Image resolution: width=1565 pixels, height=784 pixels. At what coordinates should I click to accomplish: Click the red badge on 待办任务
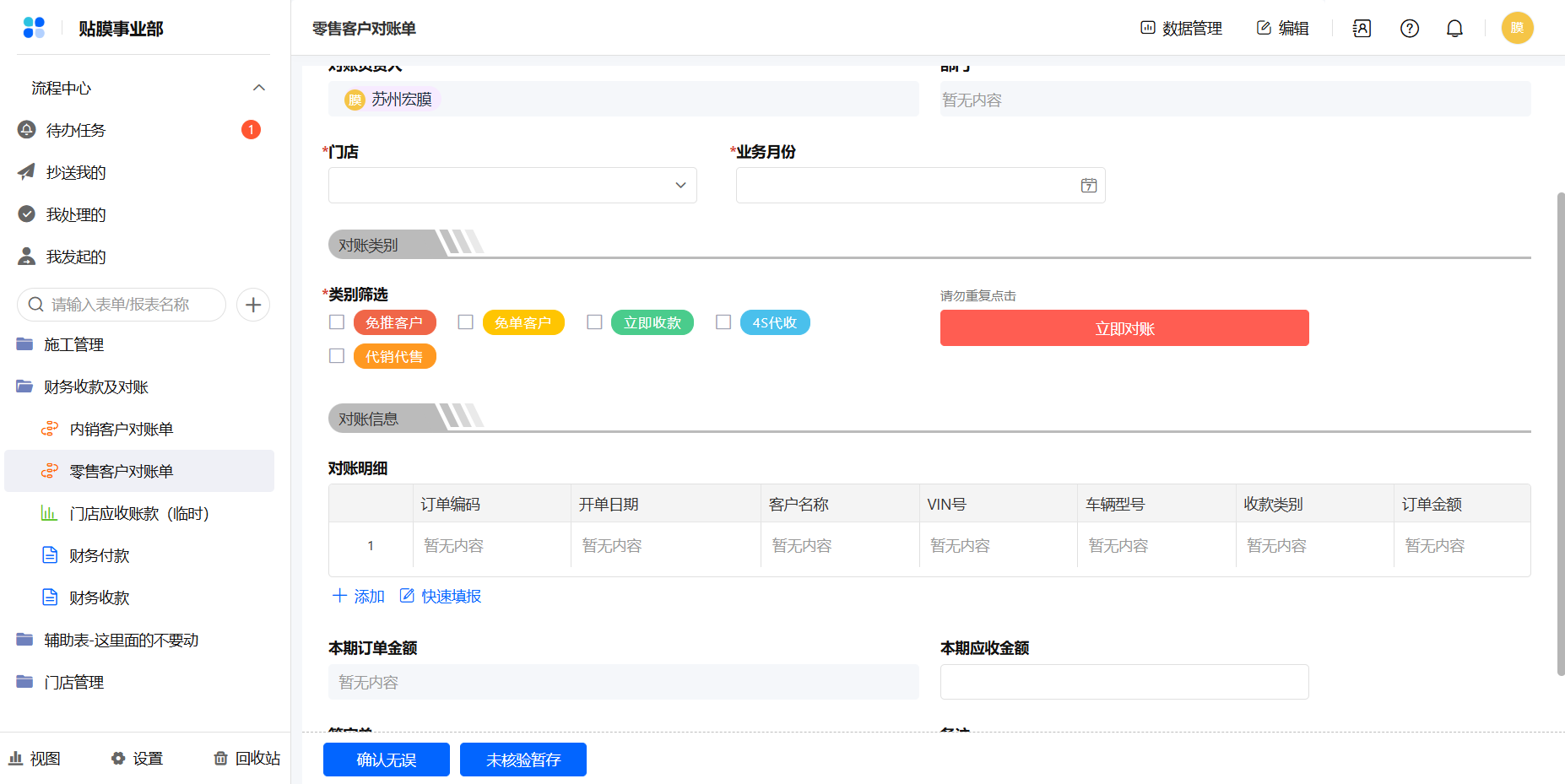[251, 129]
